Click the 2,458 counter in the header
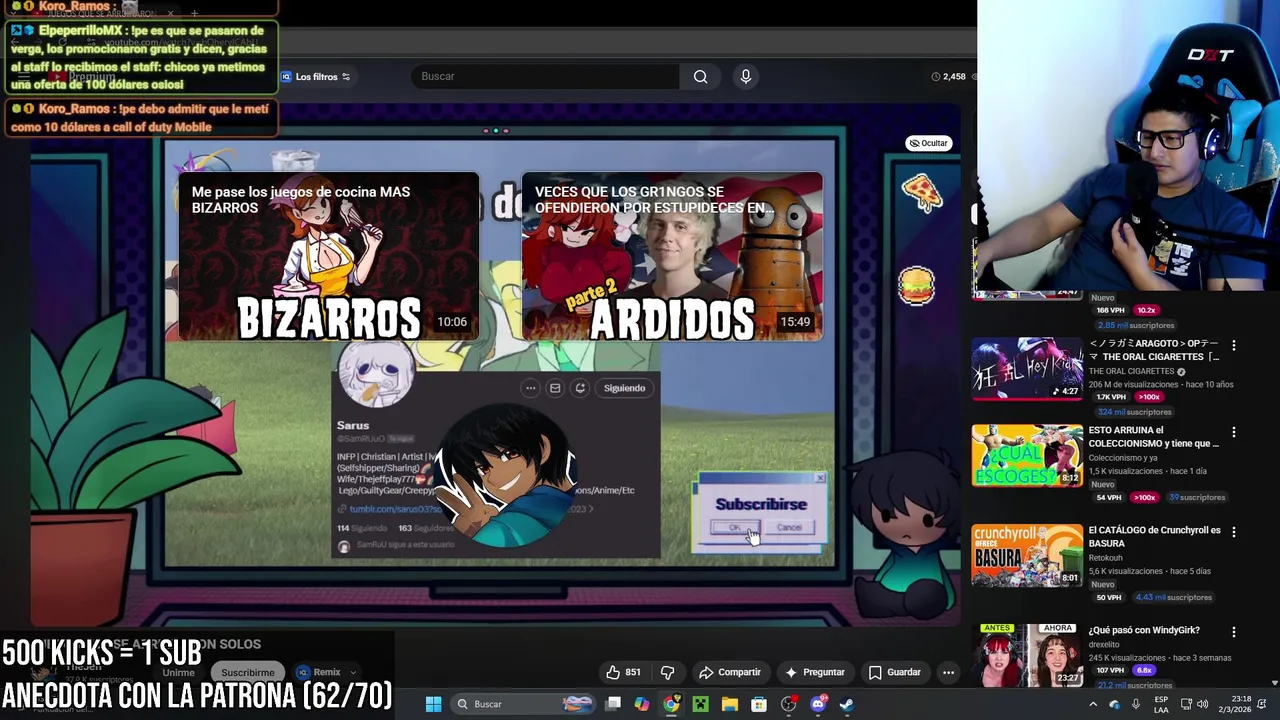The image size is (1280, 720). (x=948, y=76)
